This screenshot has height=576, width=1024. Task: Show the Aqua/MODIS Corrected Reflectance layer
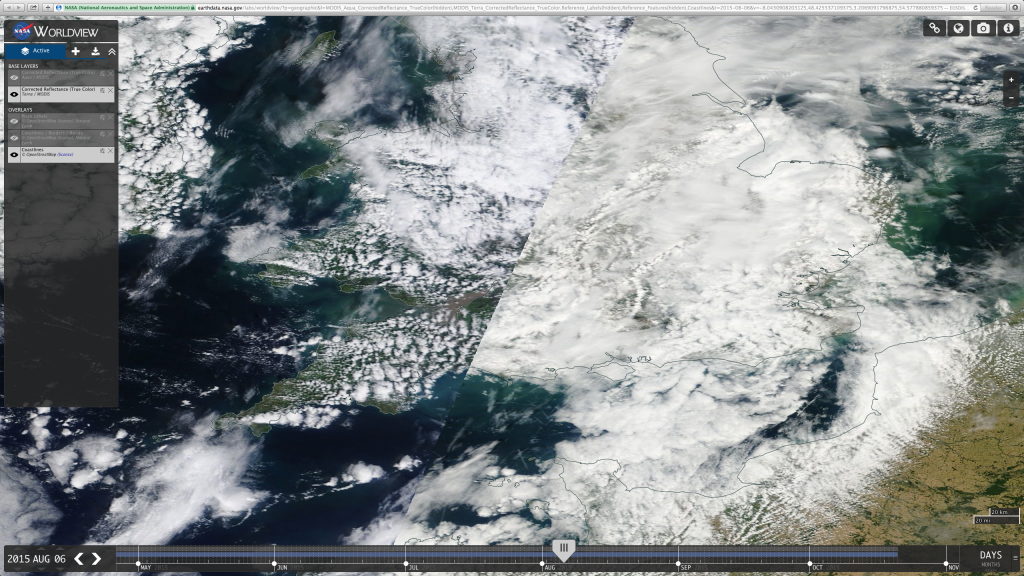pos(14,77)
